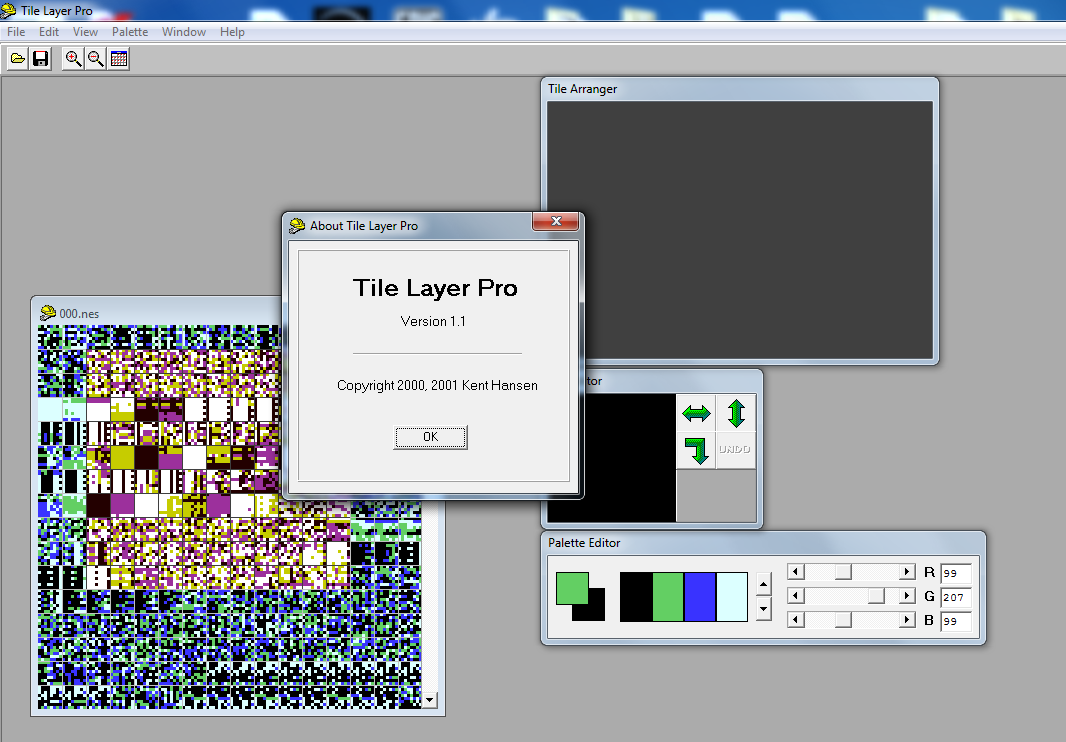Click the R slider's right arrow
Image resolution: width=1066 pixels, height=742 pixels.
click(907, 572)
